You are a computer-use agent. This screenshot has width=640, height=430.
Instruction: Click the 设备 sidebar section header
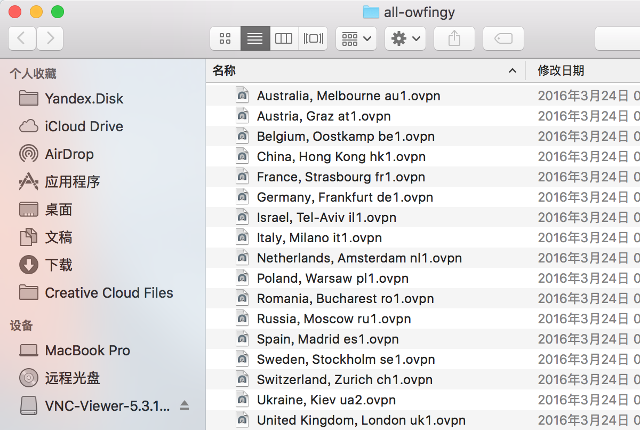point(21,325)
